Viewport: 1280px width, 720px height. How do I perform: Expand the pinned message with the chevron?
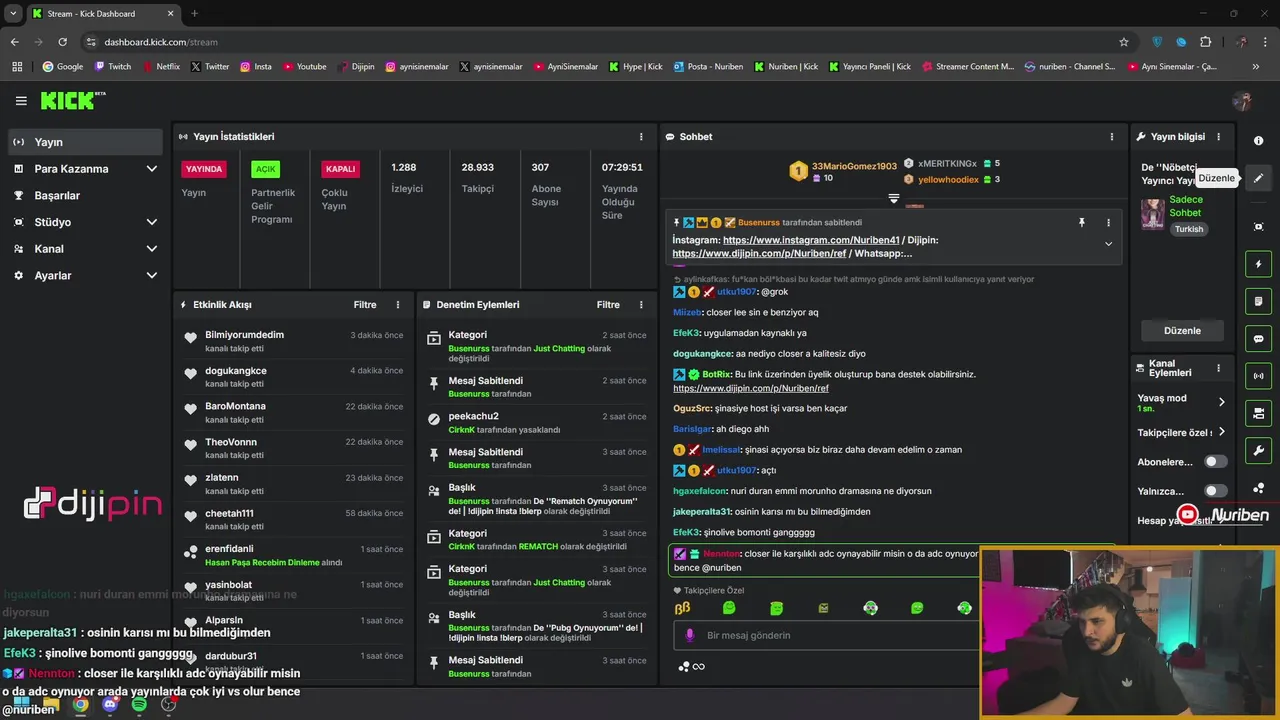[1108, 244]
